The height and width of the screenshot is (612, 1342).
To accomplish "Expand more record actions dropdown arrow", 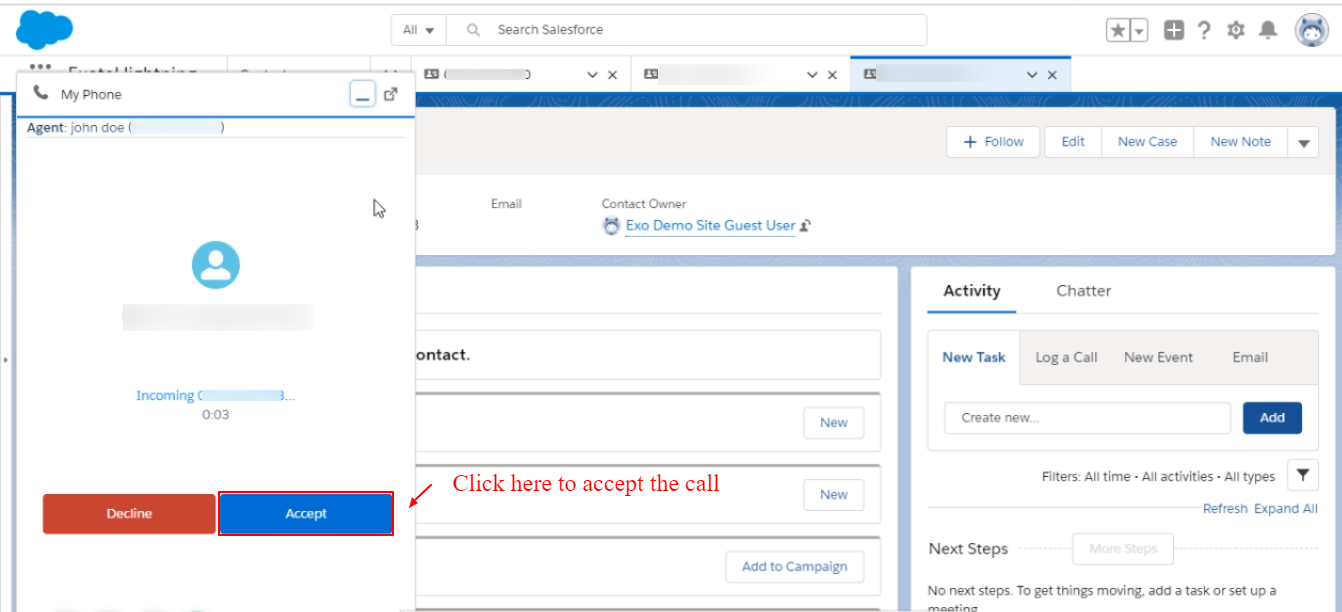I will [x=1302, y=143].
